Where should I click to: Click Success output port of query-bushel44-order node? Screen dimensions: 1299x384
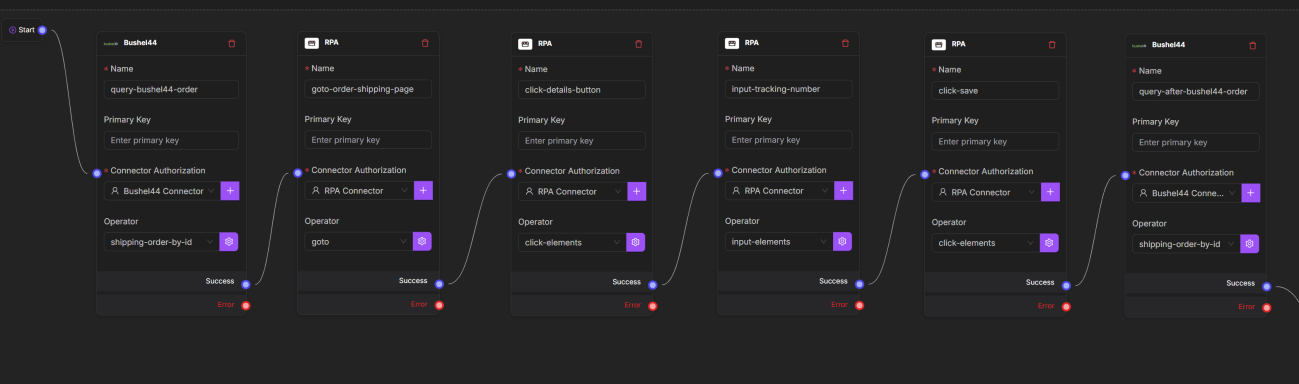tap(246, 284)
